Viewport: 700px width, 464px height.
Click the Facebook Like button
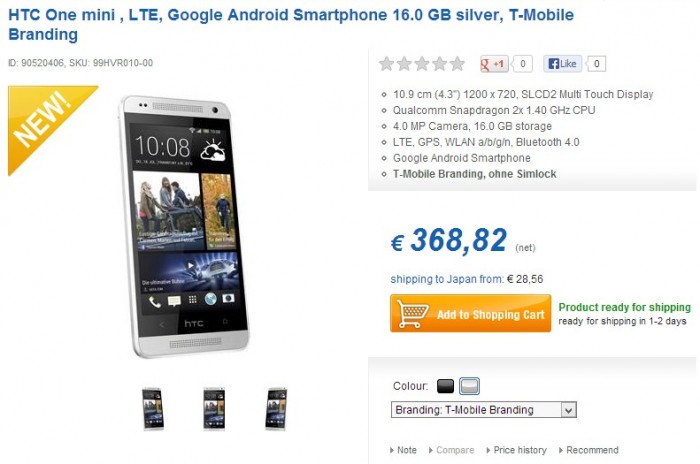[562, 64]
